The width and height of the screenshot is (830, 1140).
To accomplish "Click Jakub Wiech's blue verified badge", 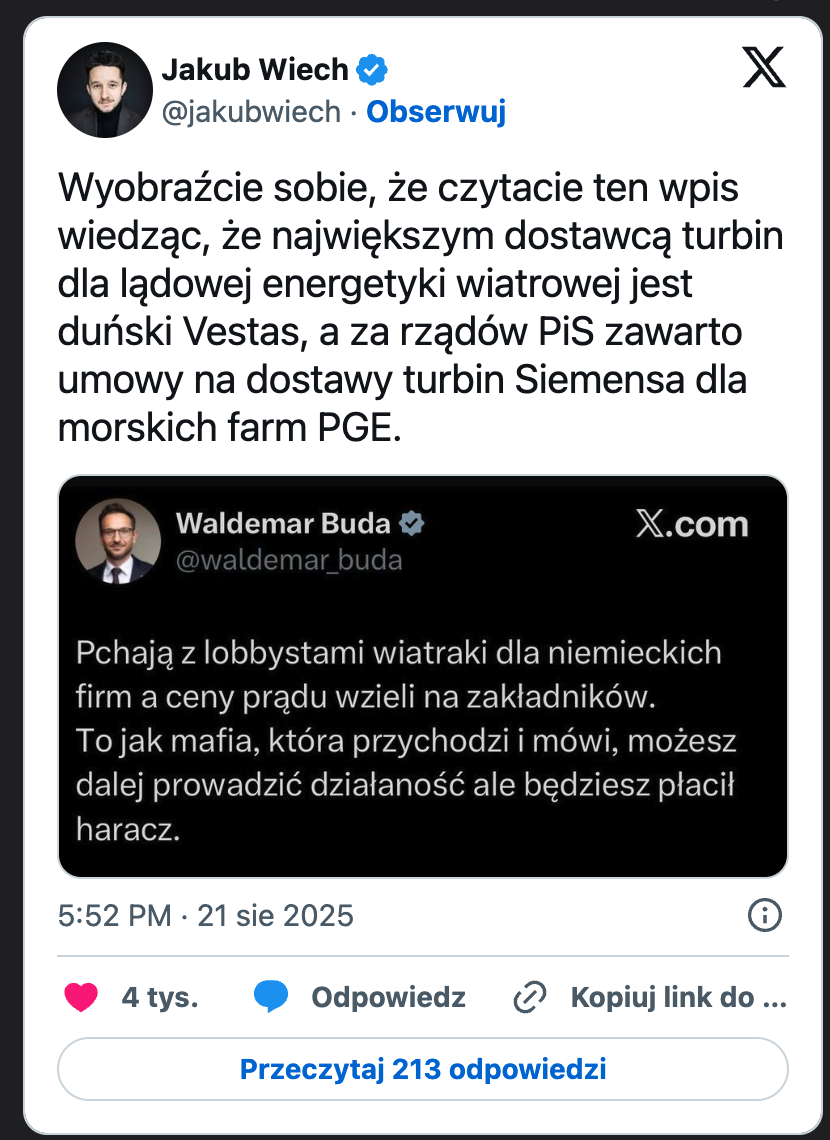I will (x=373, y=70).
